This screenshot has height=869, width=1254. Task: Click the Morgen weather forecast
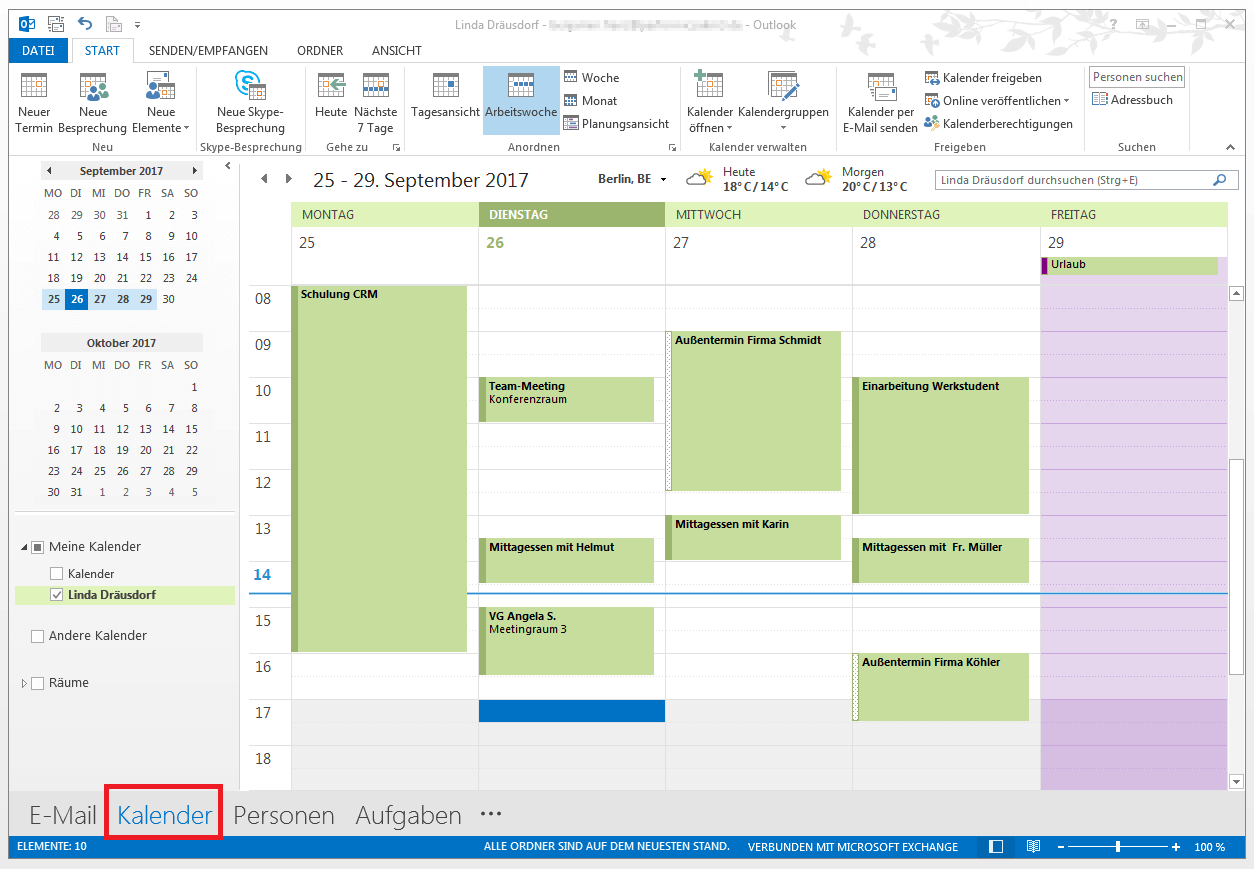click(x=856, y=179)
